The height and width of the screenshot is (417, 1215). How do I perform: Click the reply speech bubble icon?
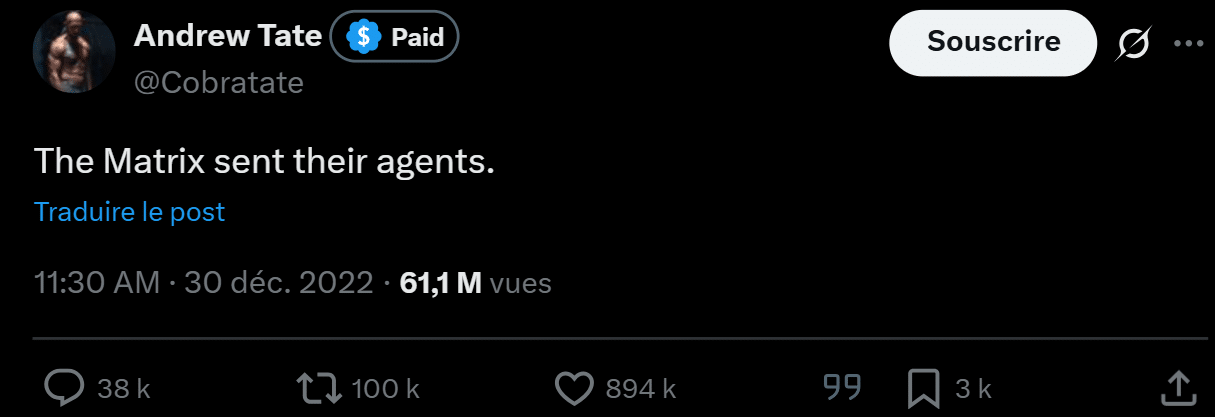click(65, 387)
